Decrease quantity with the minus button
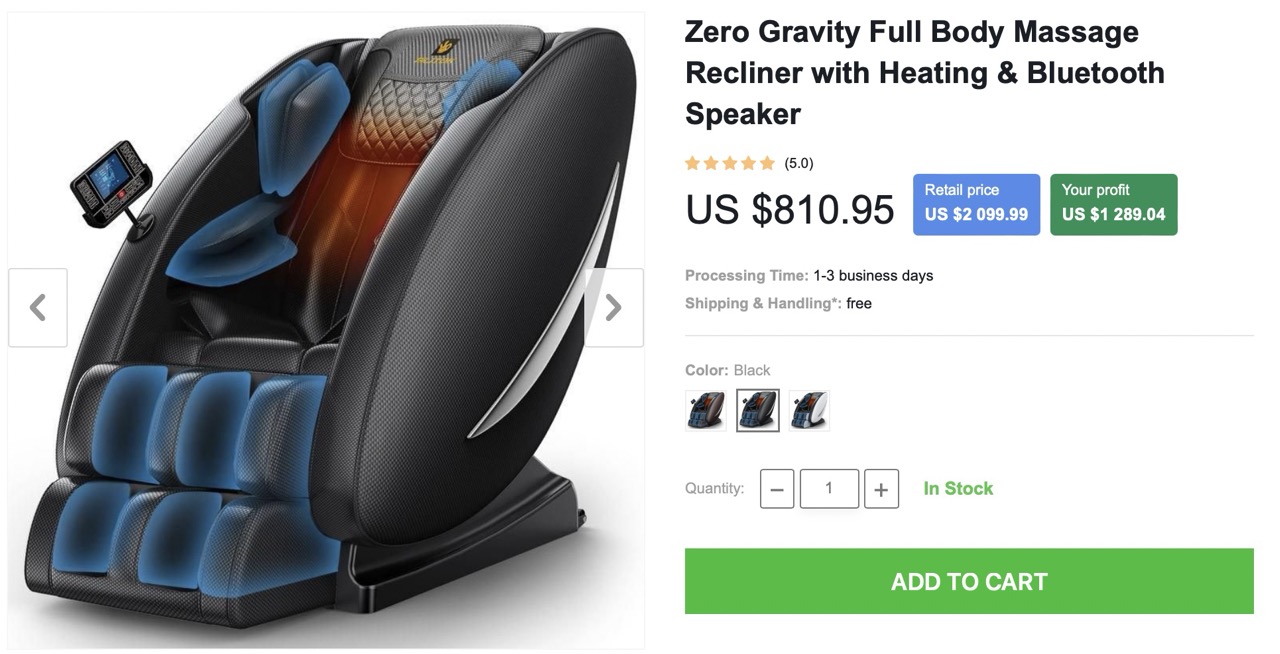 (777, 489)
